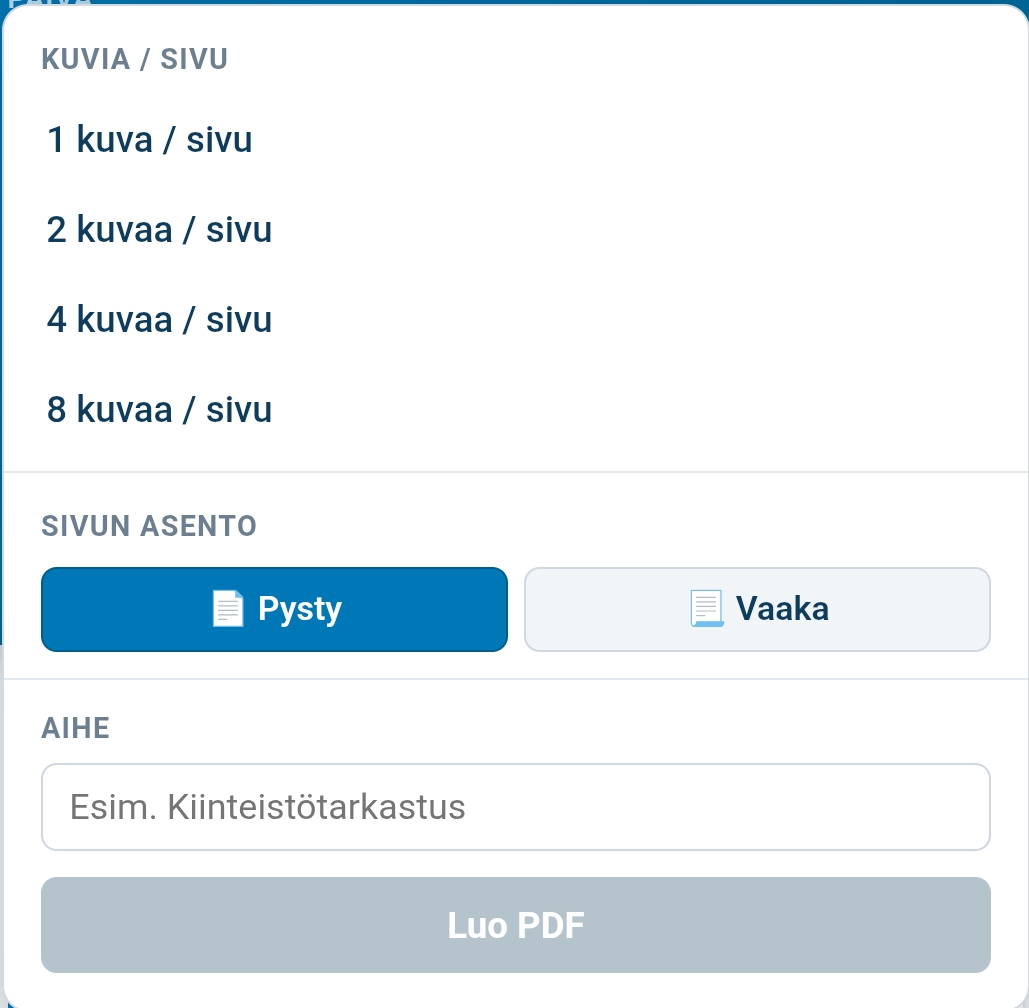1029x1008 pixels.
Task: Keep orientation set to Pysty
Action: click(274, 609)
